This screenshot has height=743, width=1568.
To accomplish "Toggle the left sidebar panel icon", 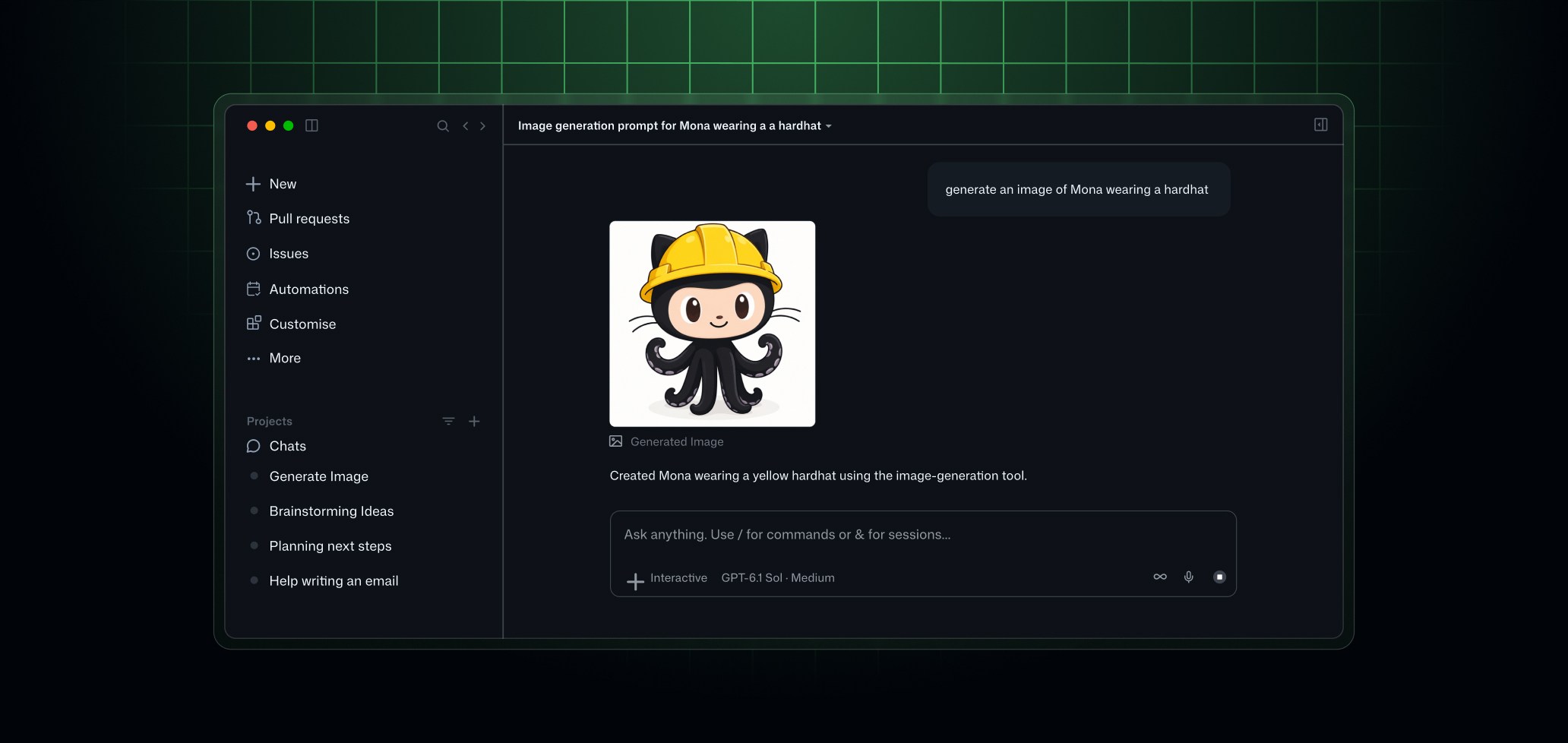I will tap(311, 125).
